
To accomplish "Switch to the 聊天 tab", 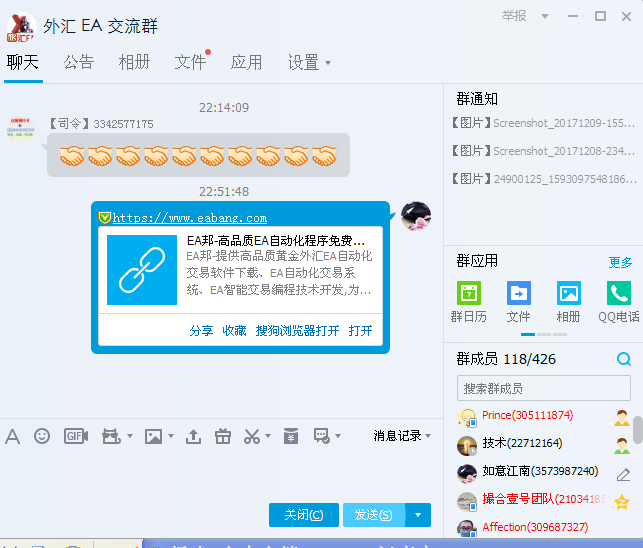I will (x=23, y=62).
